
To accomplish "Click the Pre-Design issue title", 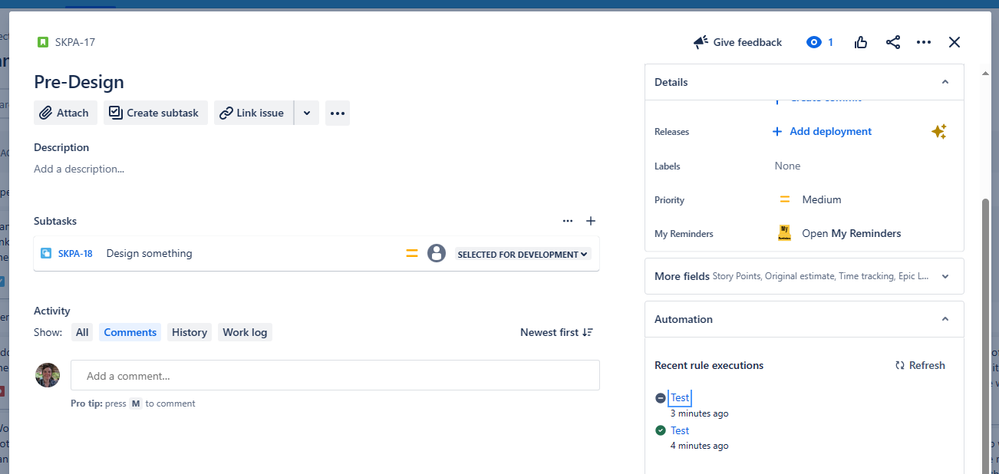I will click(x=79, y=82).
